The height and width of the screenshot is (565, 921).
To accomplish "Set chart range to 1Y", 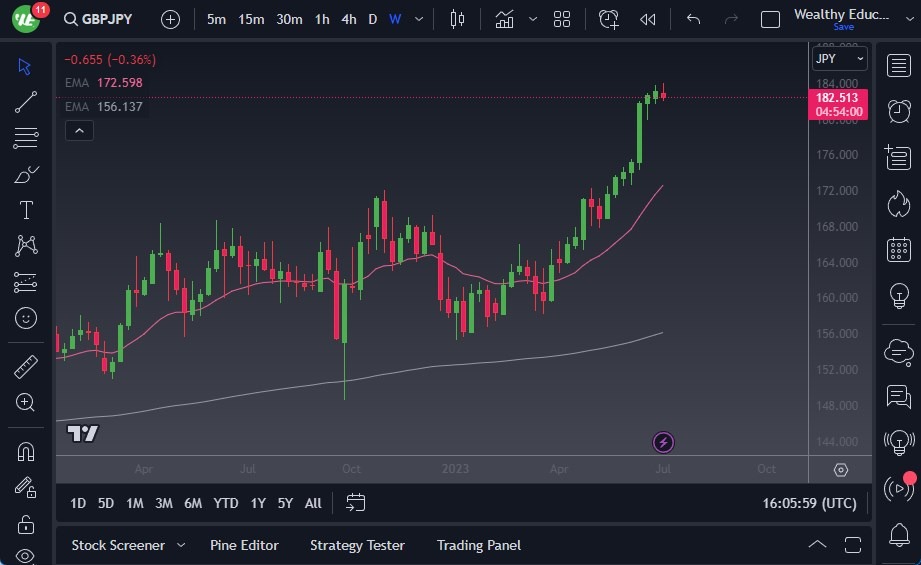I will click(x=258, y=503).
